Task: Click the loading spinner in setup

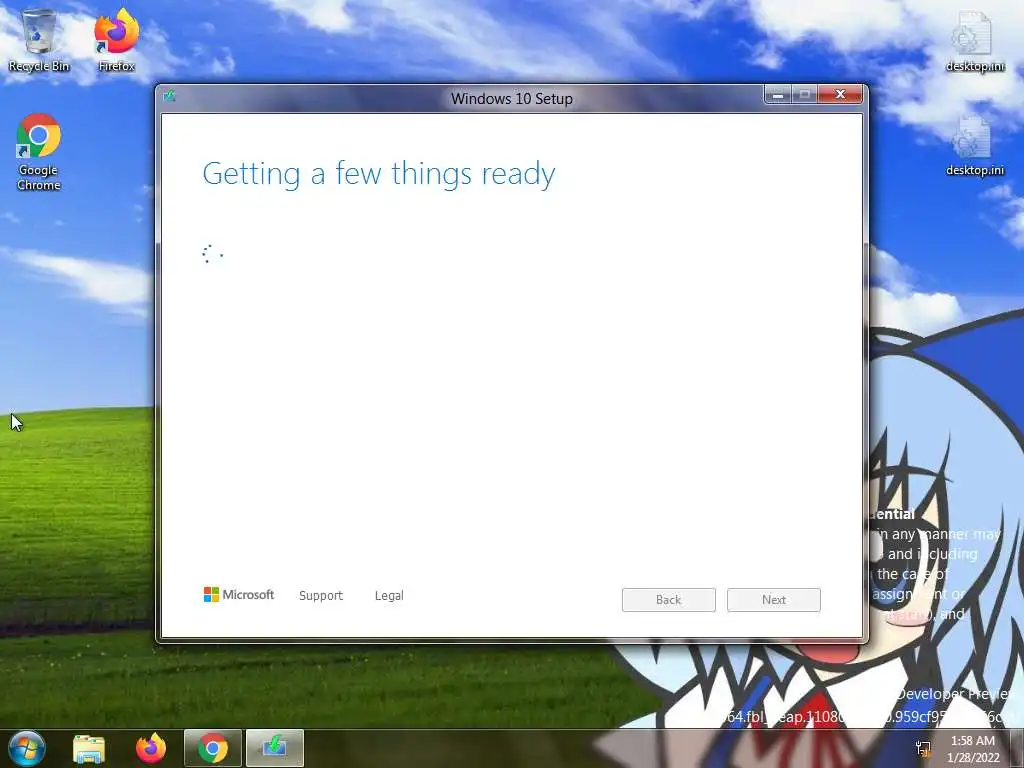Action: pos(213,254)
